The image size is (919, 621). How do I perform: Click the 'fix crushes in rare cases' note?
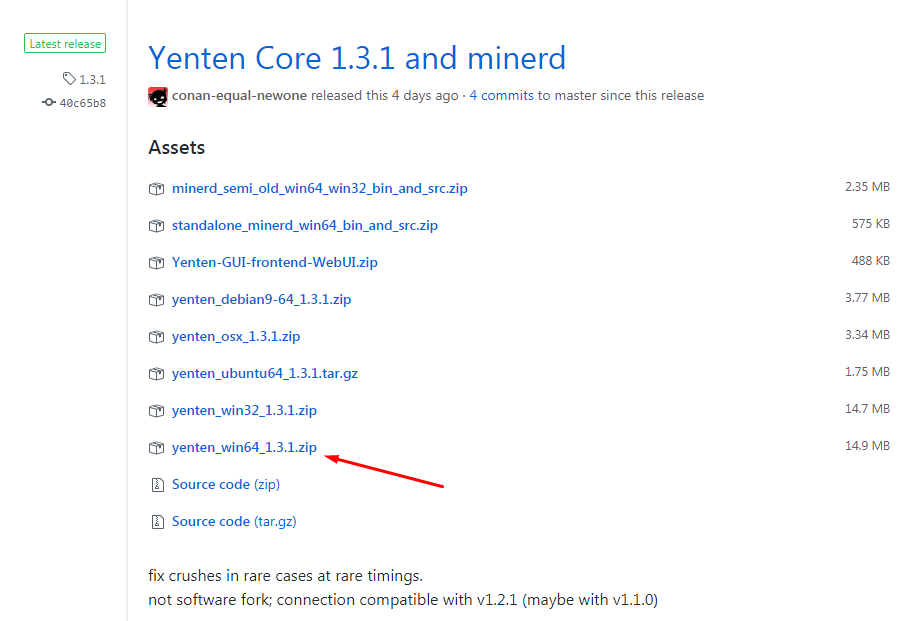(285, 576)
